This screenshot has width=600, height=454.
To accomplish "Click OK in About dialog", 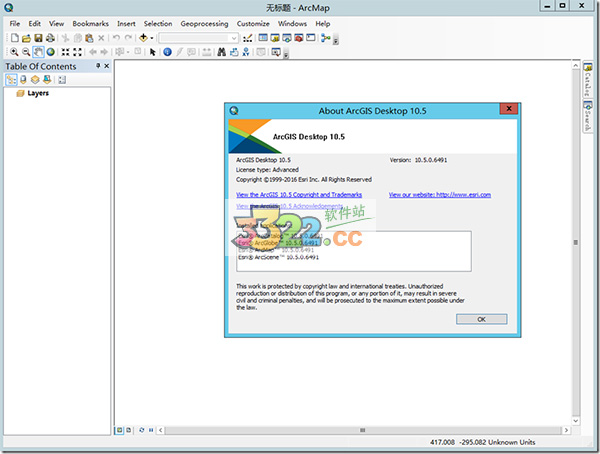I will 481,319.
